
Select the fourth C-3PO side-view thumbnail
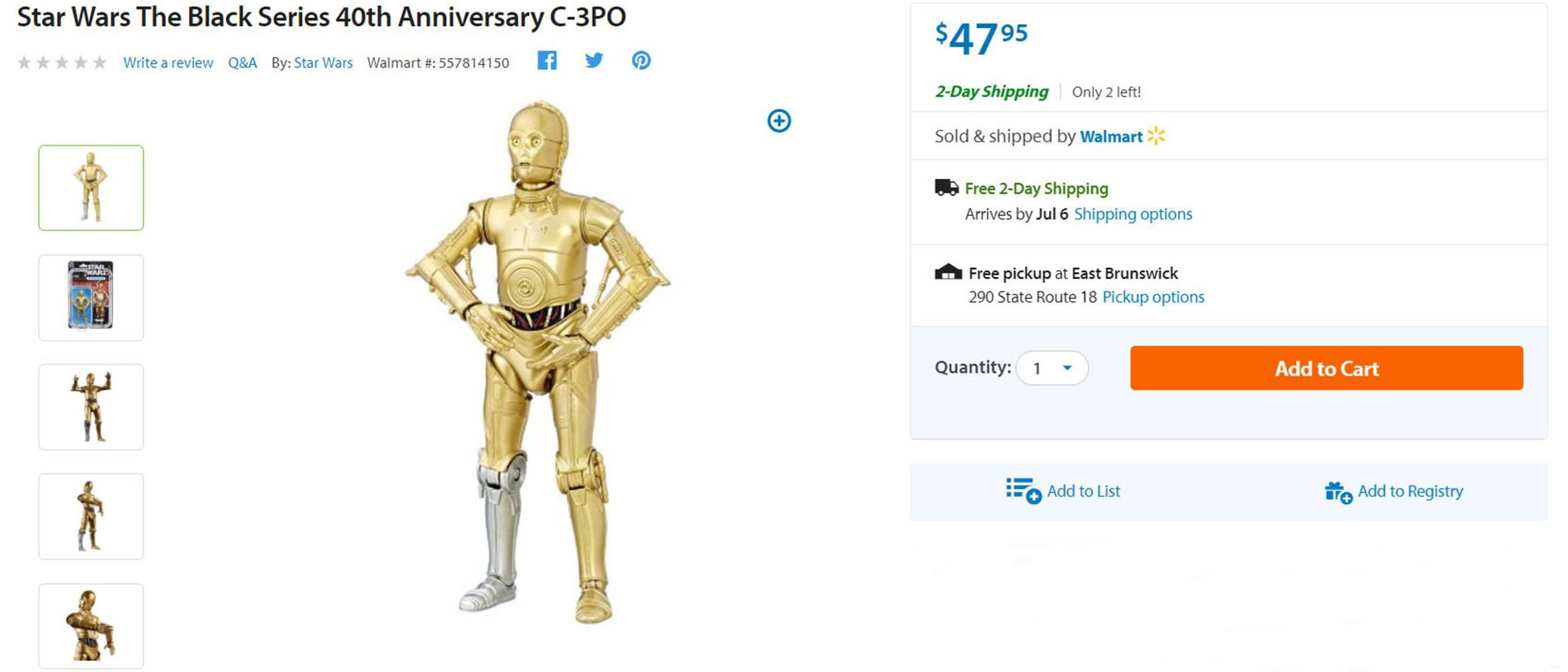[91, 516]
